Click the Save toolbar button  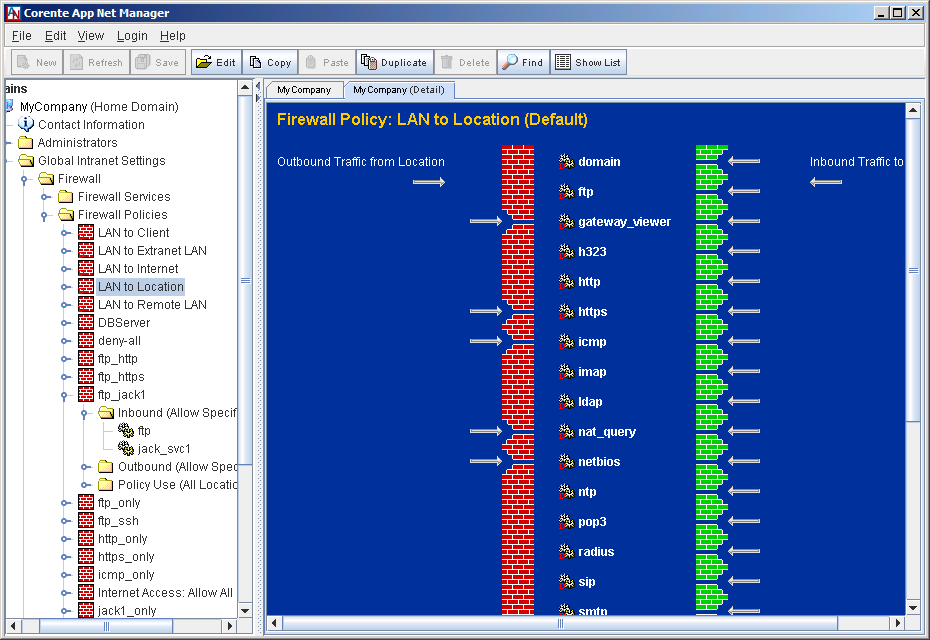[157, 62]
